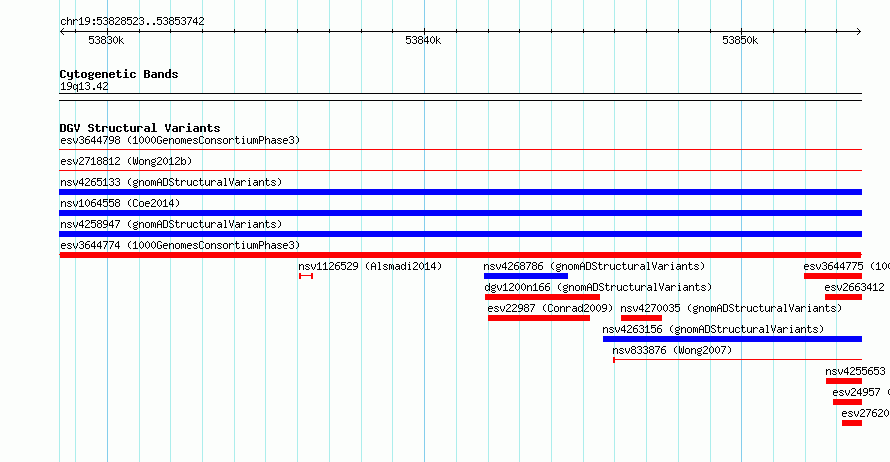Open nsv1064558 (Coe2014) variant label
Image resolution: width=890 pixels, height=462 pixels.
(120, 203)
